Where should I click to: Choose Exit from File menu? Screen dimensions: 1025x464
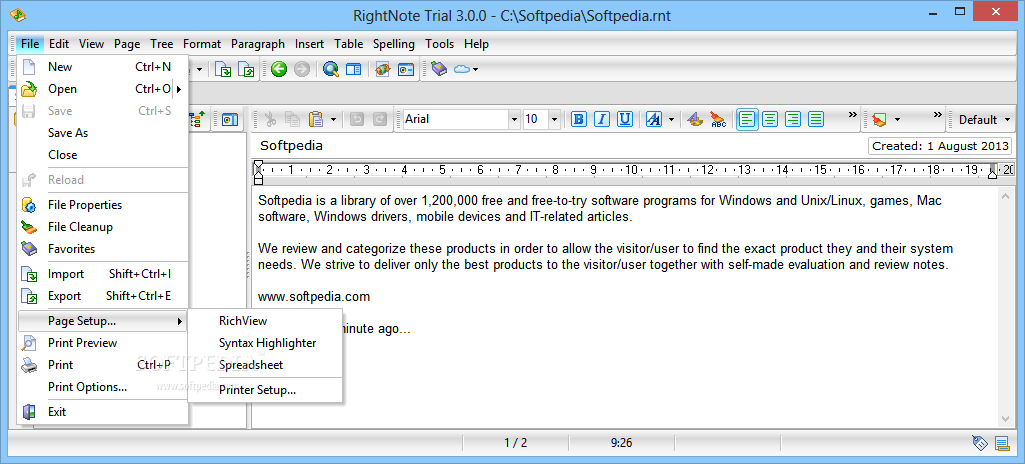coord(103,412)
